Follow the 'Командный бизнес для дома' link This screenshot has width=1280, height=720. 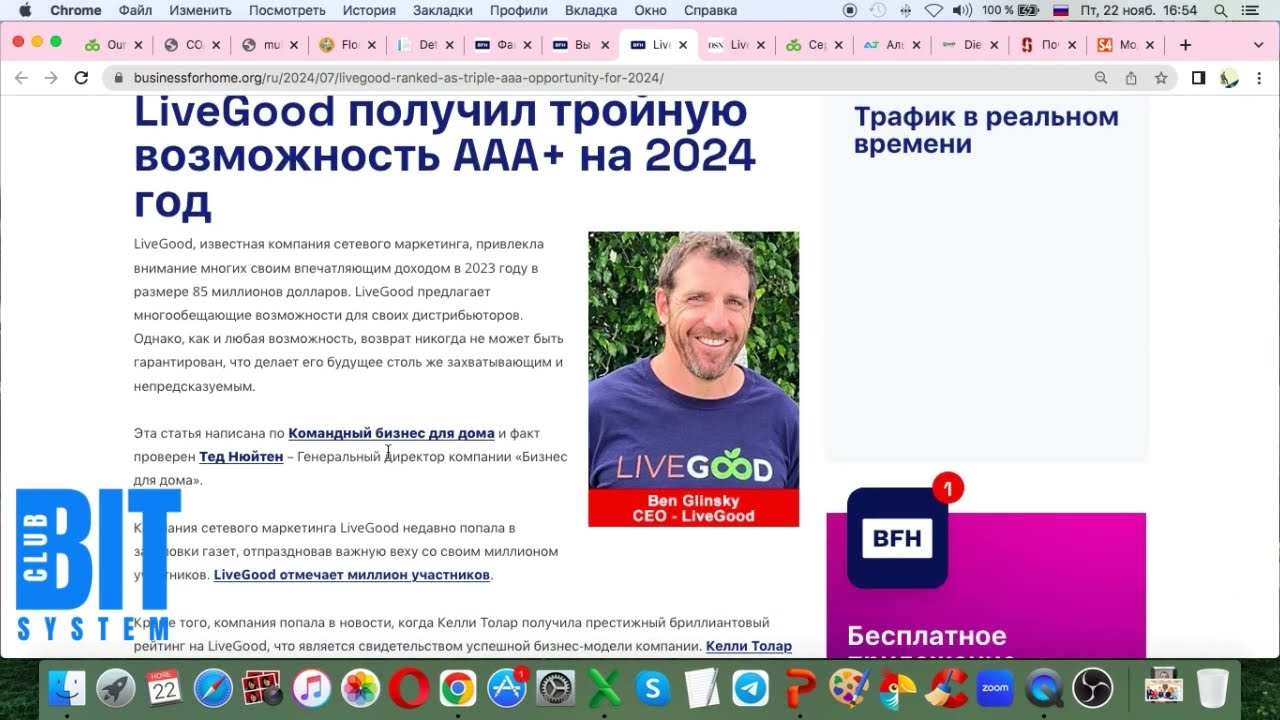tap(391, 433)
